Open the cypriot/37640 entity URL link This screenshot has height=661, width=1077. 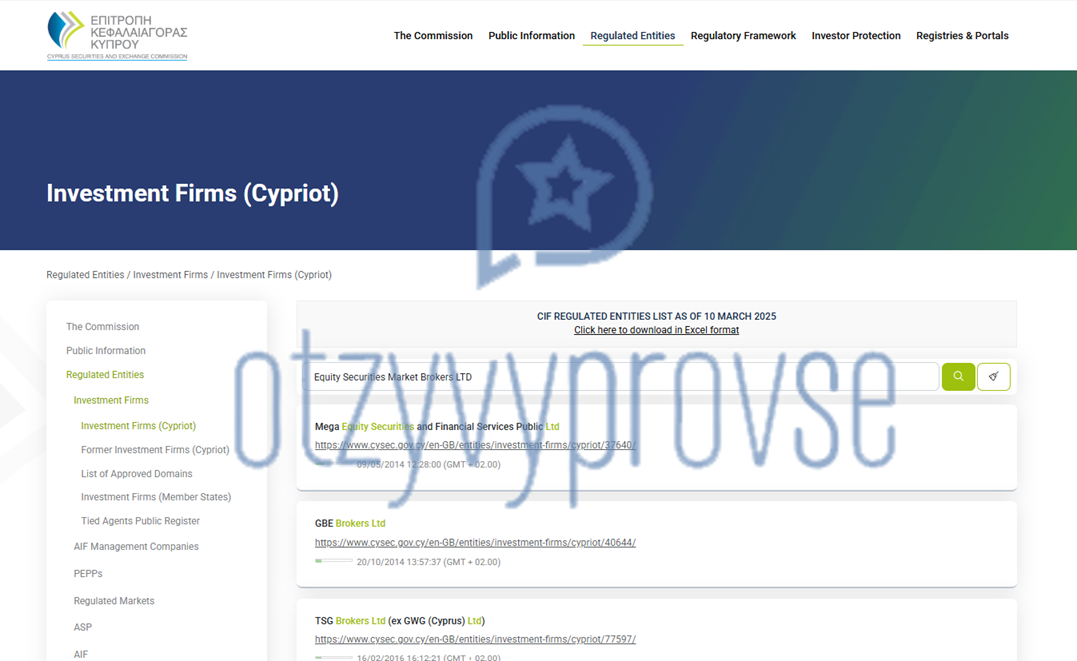coord(475,445)
